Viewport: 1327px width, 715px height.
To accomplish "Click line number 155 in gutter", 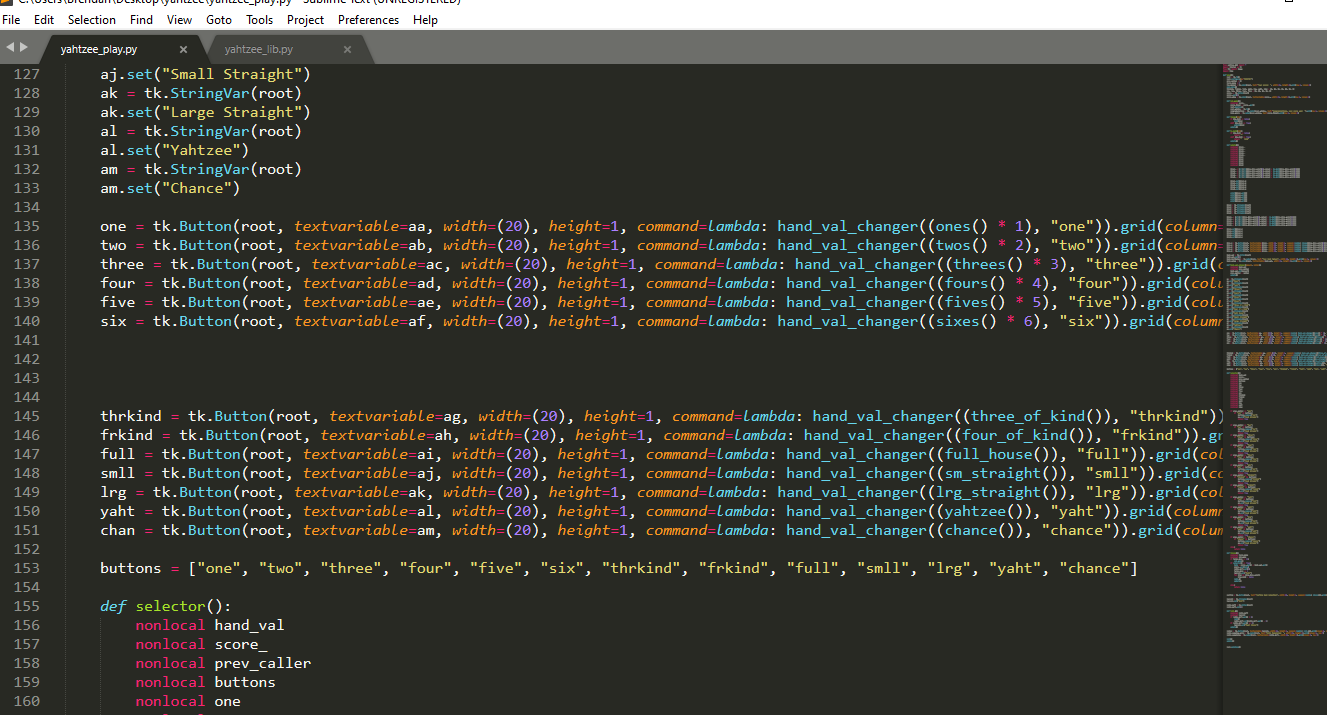I will click(x=26, y=606).
